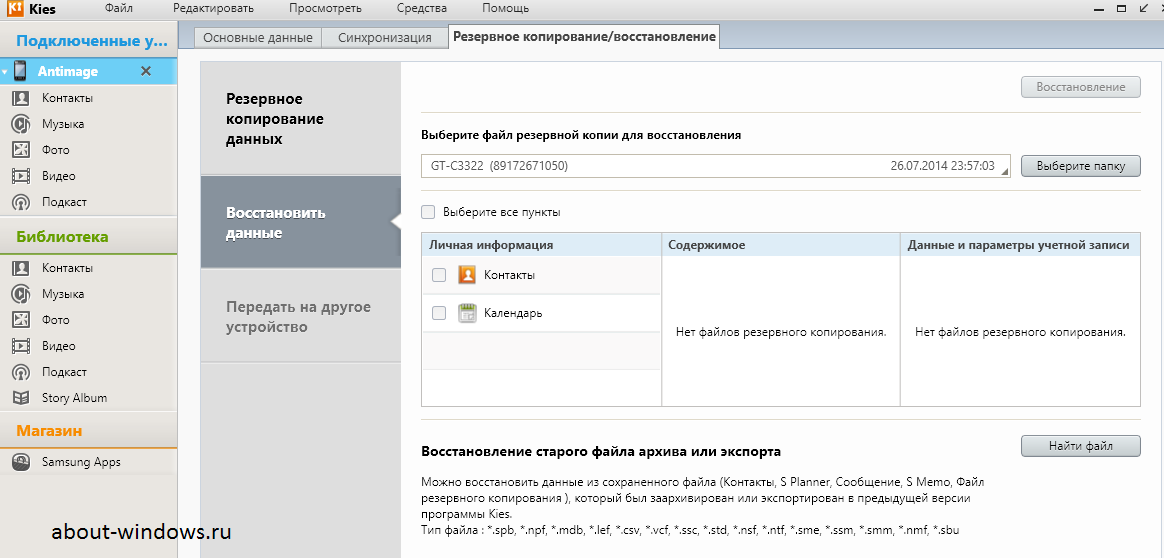This screenshot has width=1164, height=558.
Task: Open Контакты icon under connected device
Action: (21, 98)
